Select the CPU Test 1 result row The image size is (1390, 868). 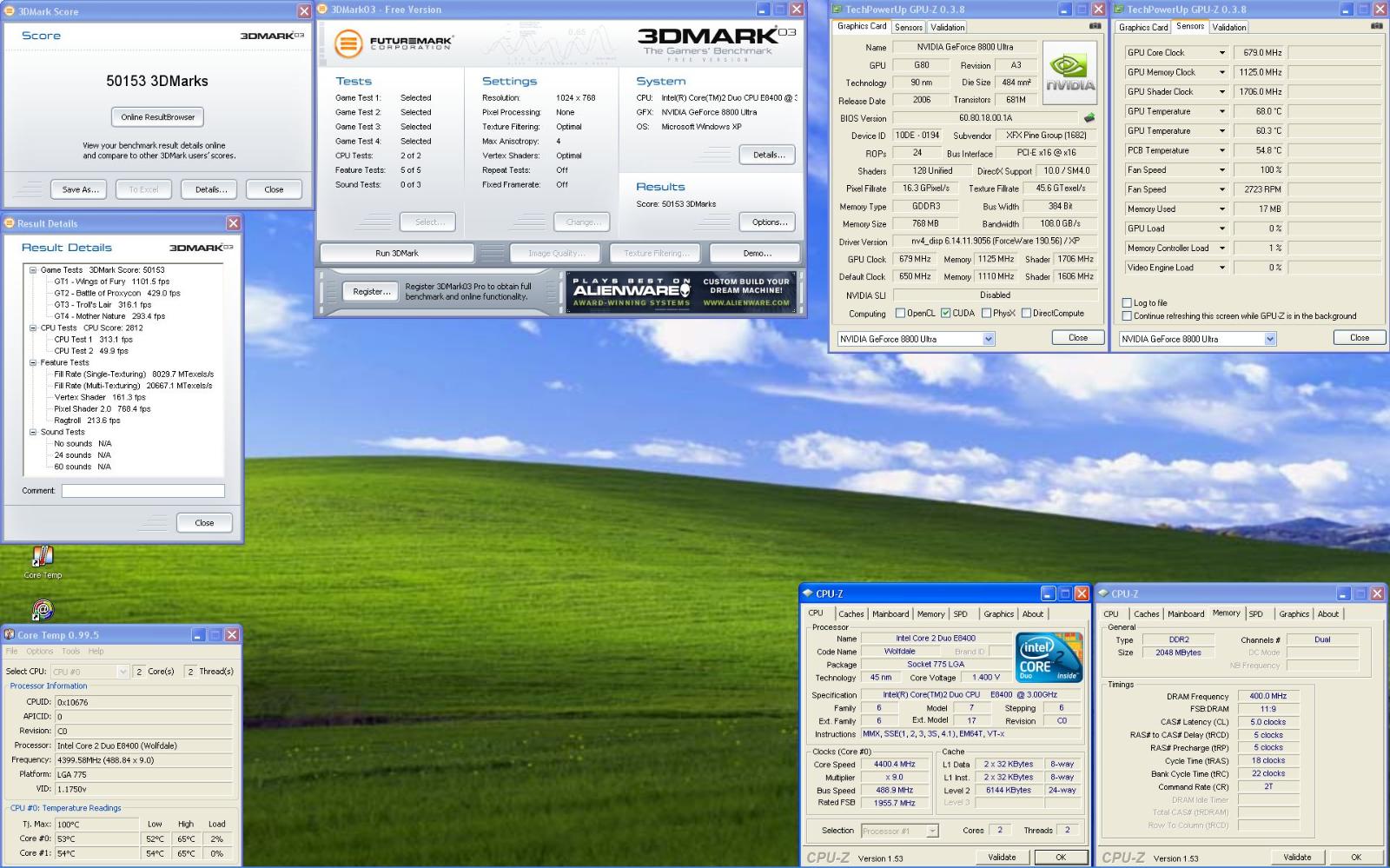(93, 340)
